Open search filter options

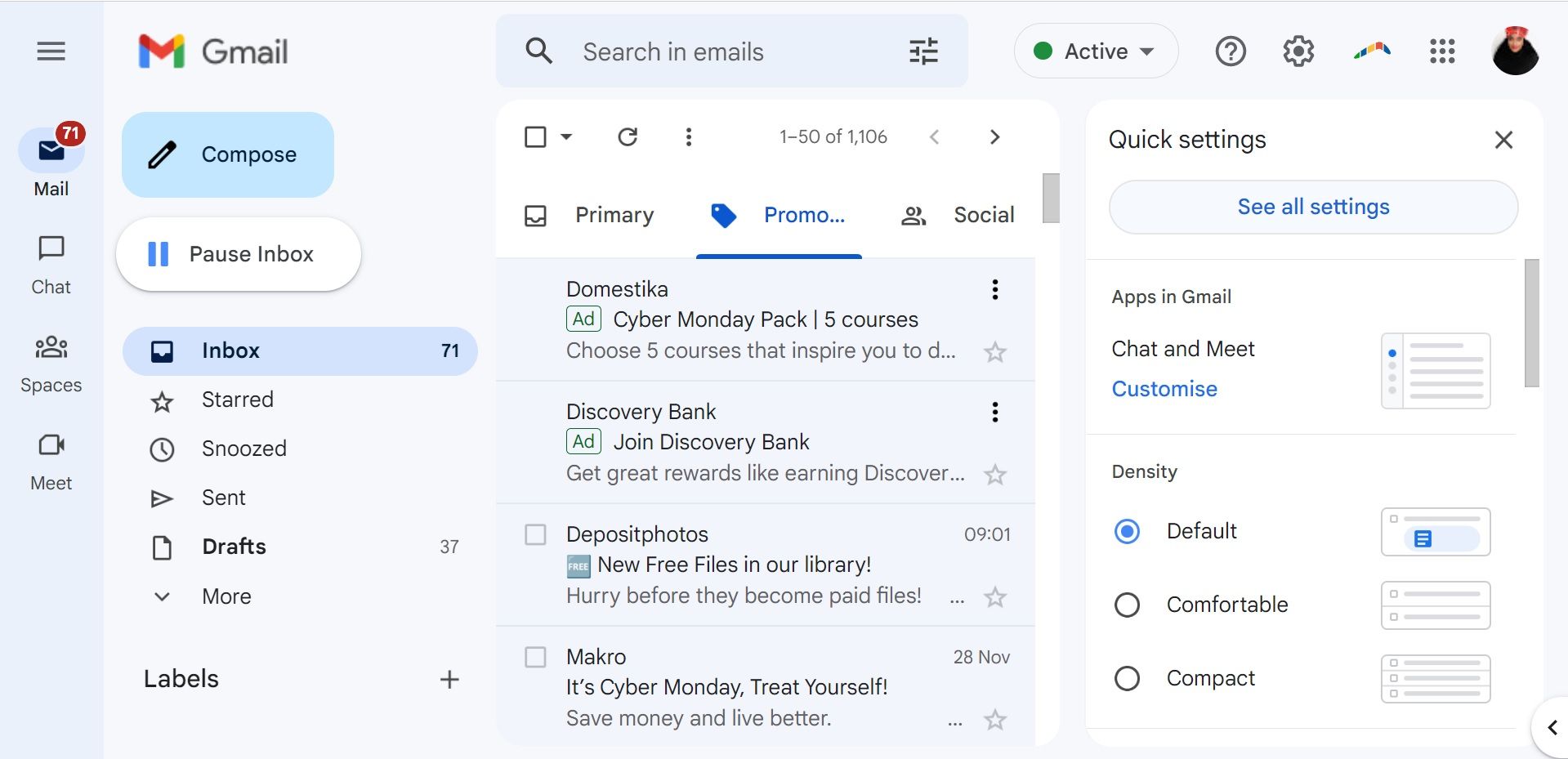(x=923, y=51)
